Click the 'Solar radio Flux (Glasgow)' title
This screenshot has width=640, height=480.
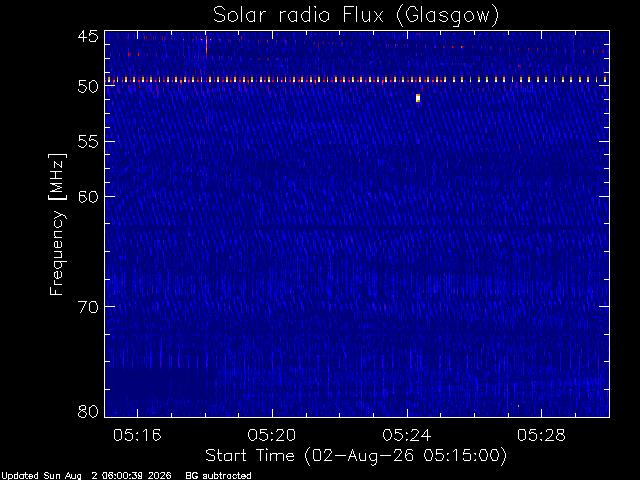pyautogui.click(x=356, y=15)
